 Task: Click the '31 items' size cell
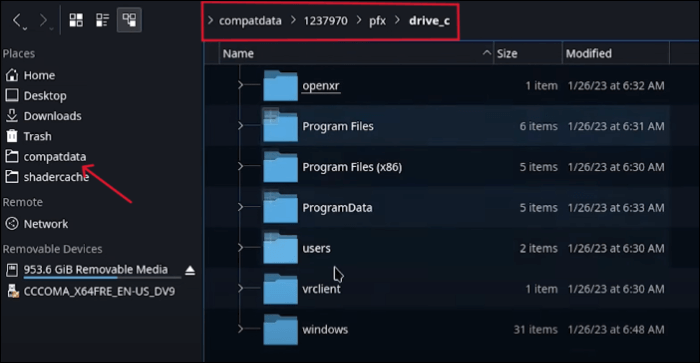coord(535,330)
